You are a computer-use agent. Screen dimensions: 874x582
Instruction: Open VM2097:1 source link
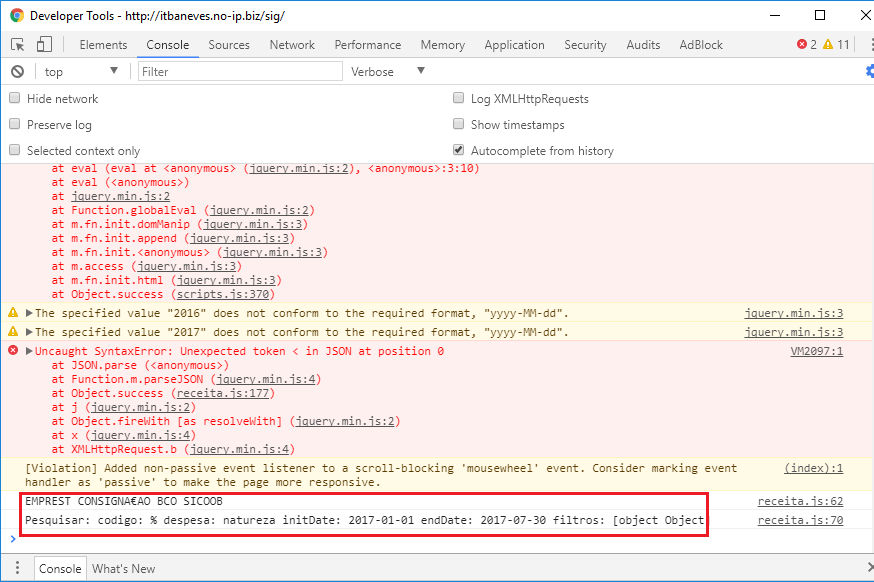[x=817, y=351]
